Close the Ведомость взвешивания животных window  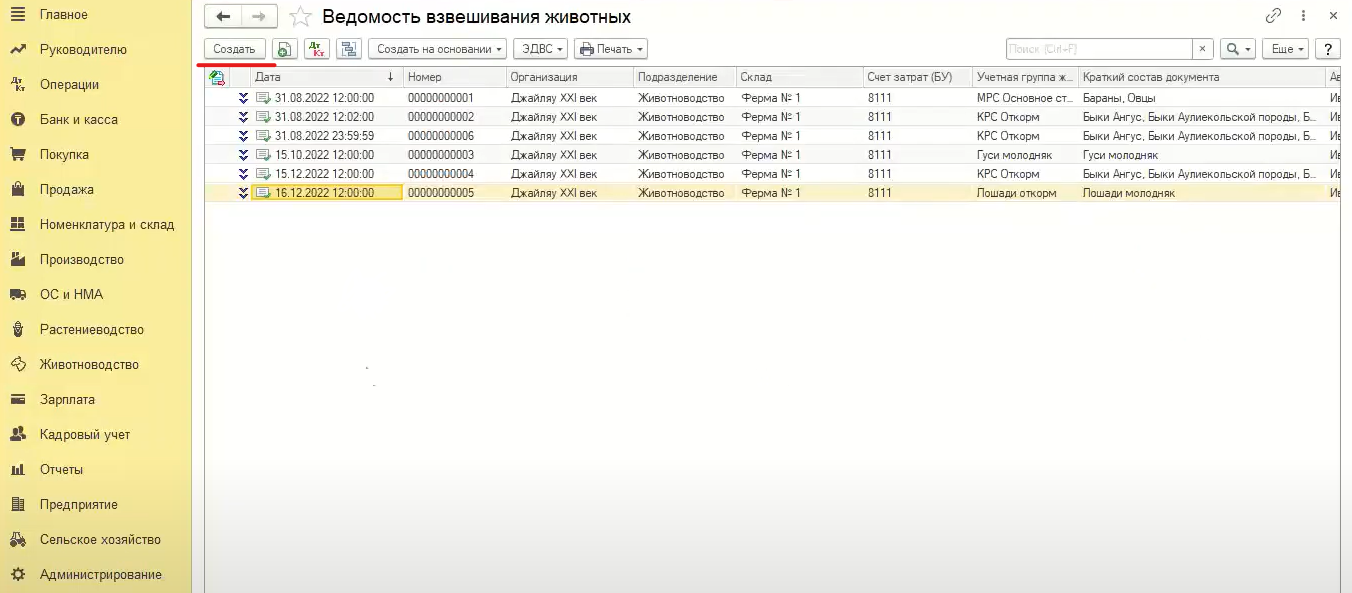pos(1334,16)
